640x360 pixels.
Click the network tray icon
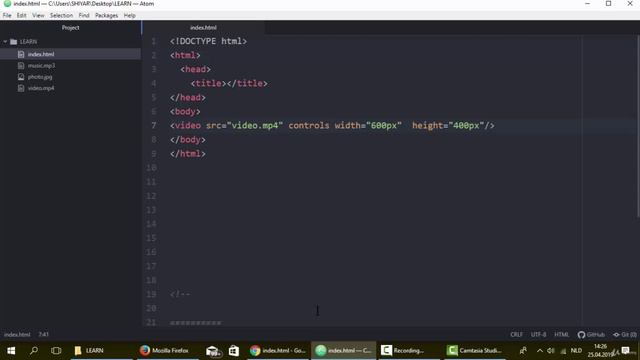pyautogui.click(x=563, y=351)
